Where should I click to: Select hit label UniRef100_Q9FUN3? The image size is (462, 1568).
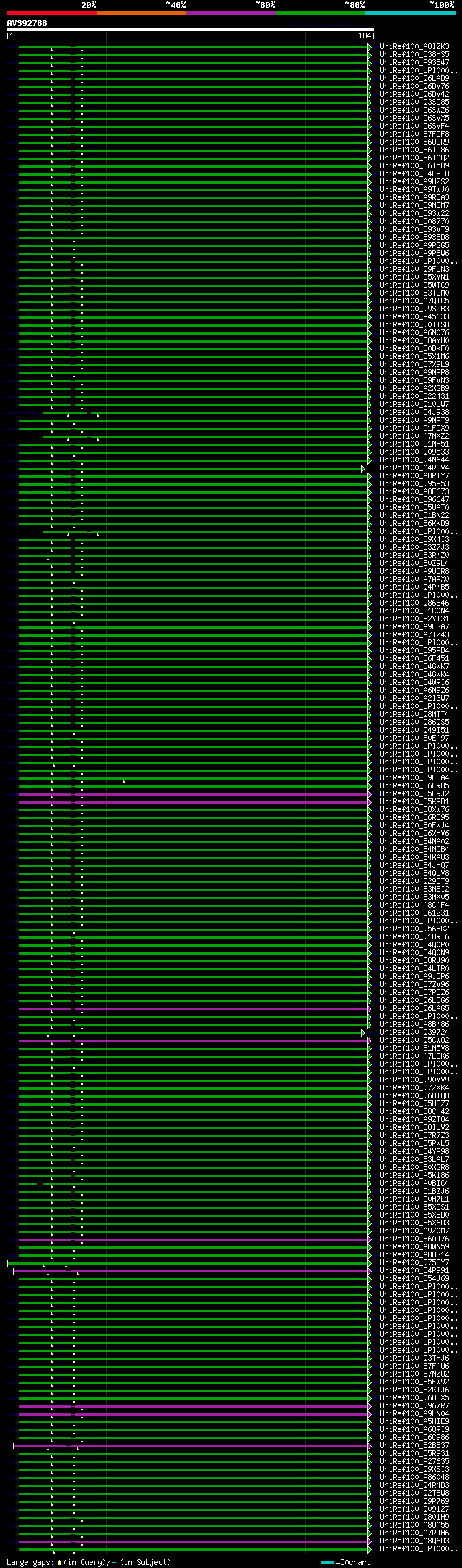tap(414, 270)
